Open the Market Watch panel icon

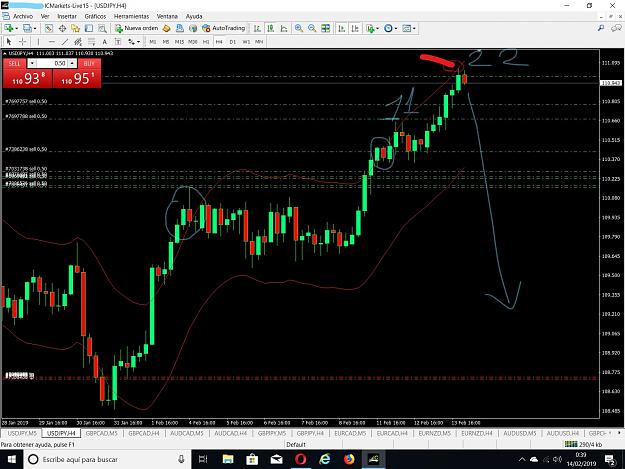pos(49,28)
